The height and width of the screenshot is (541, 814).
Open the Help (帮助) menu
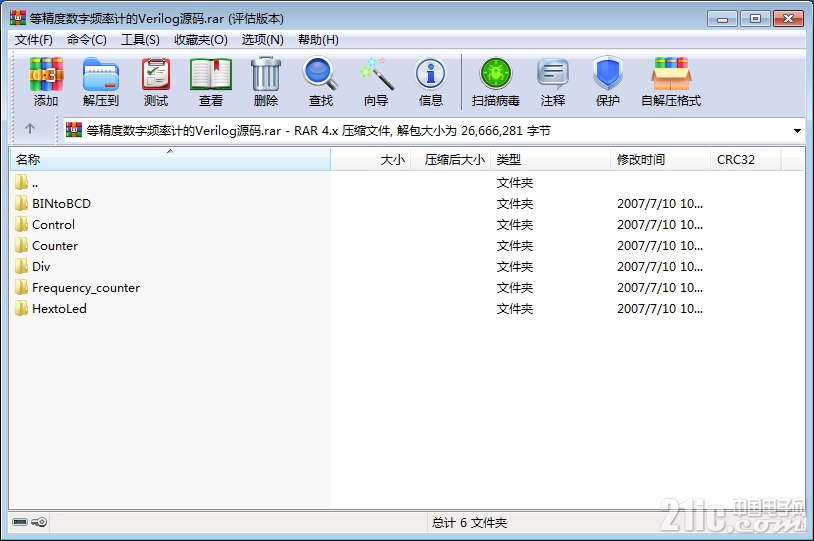(318, 40)
